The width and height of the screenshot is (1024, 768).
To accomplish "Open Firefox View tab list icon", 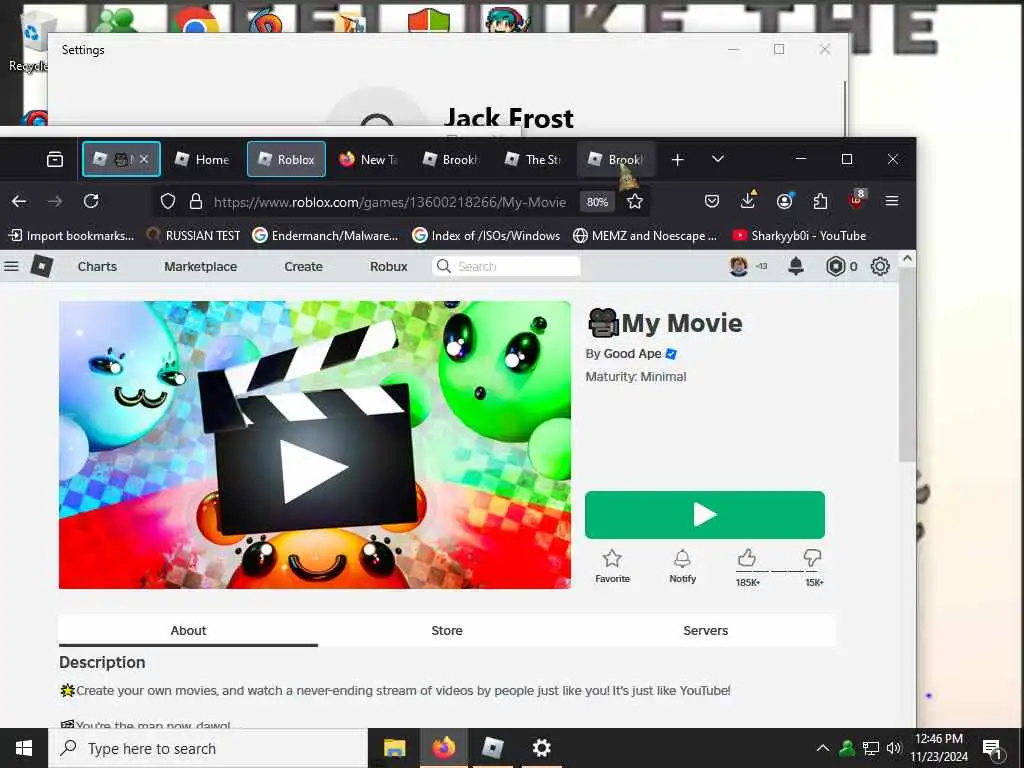I will pos(55,159).
